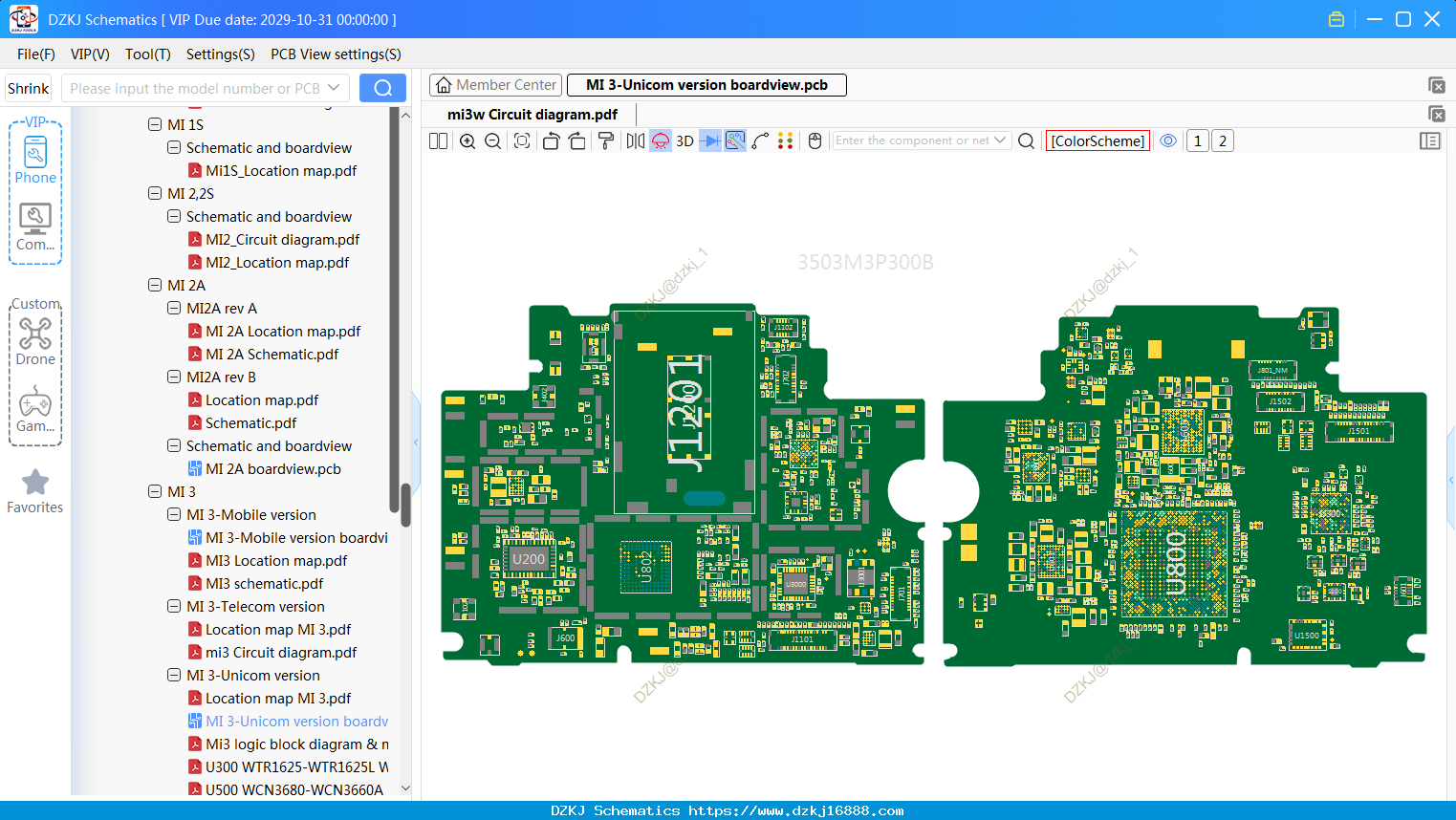Collapse MI 3-Mobile version node
Viewport: 1456px width, 820px height.
click(174, 514)
